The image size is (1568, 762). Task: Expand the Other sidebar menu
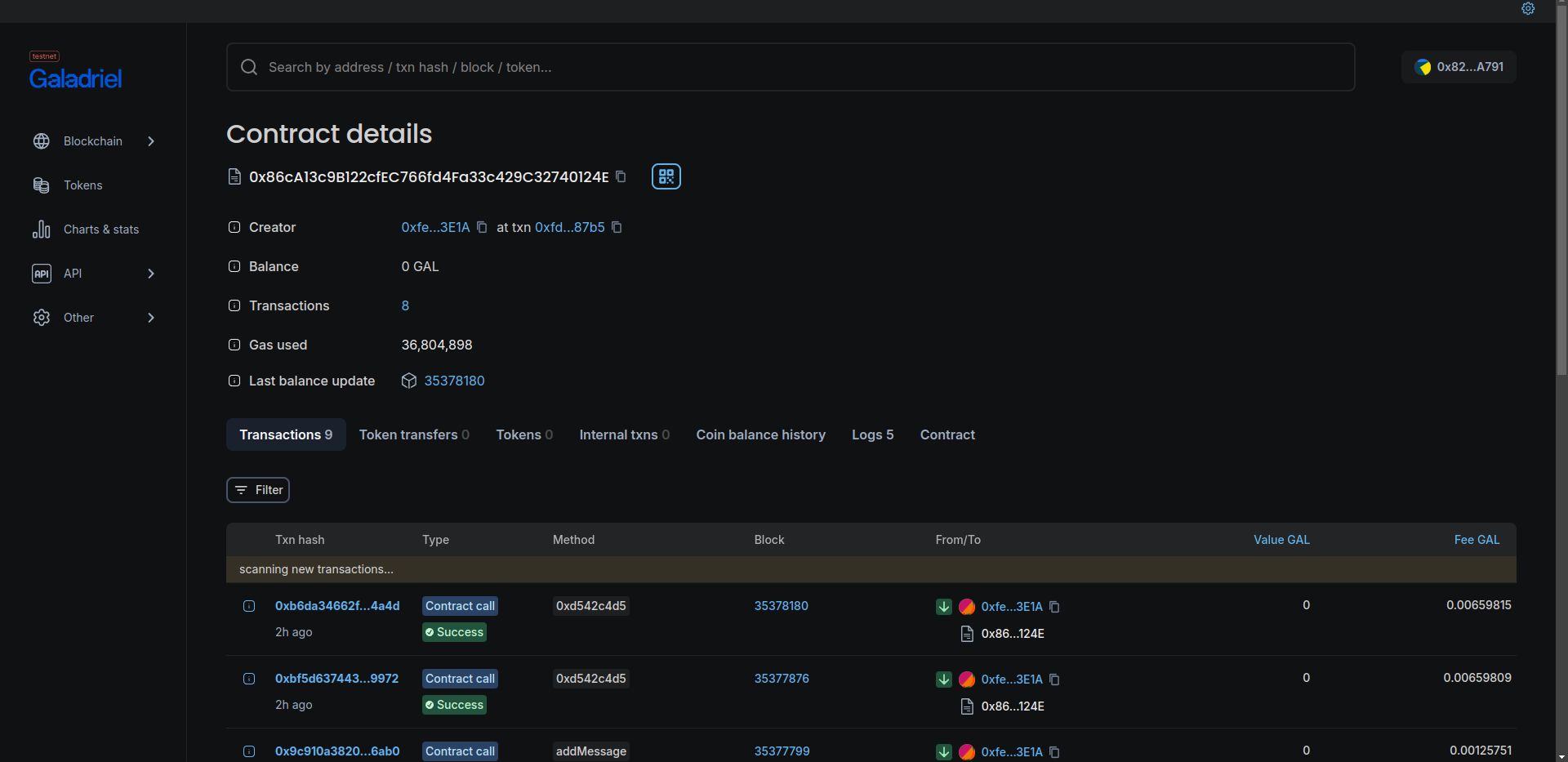(151, 318)
